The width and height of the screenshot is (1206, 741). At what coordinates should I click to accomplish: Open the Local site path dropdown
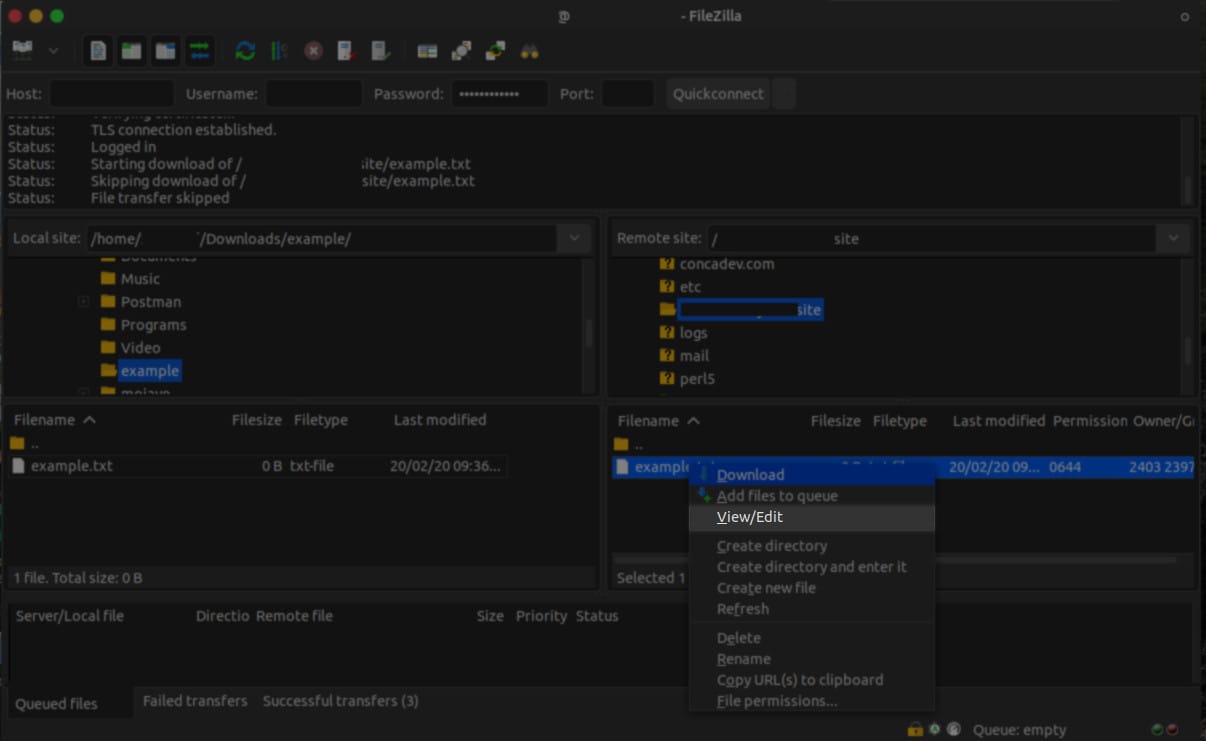click(575, 238)
